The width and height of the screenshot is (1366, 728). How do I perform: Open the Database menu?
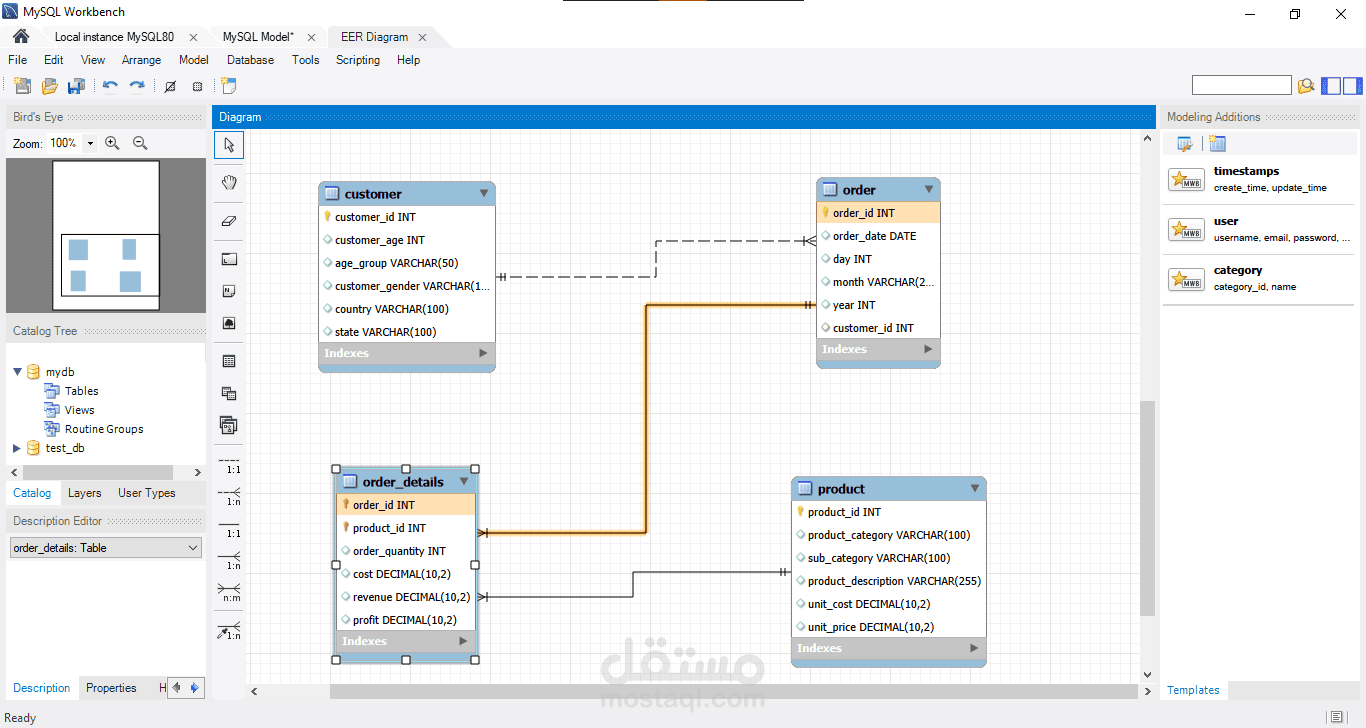click(x=250, y=60)
